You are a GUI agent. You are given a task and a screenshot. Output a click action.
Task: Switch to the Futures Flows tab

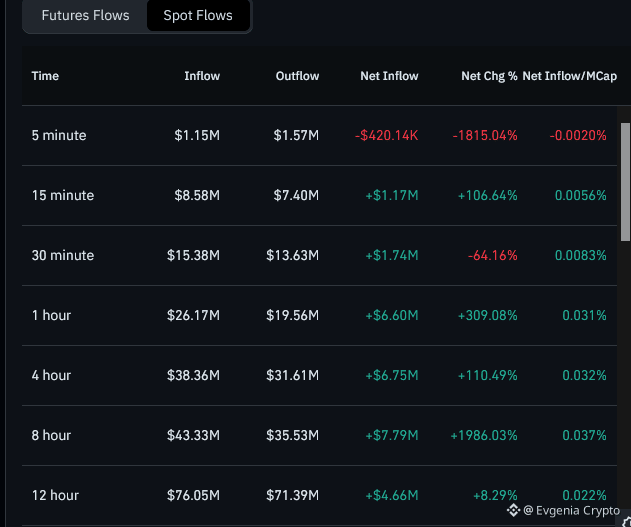pos(85,15)
